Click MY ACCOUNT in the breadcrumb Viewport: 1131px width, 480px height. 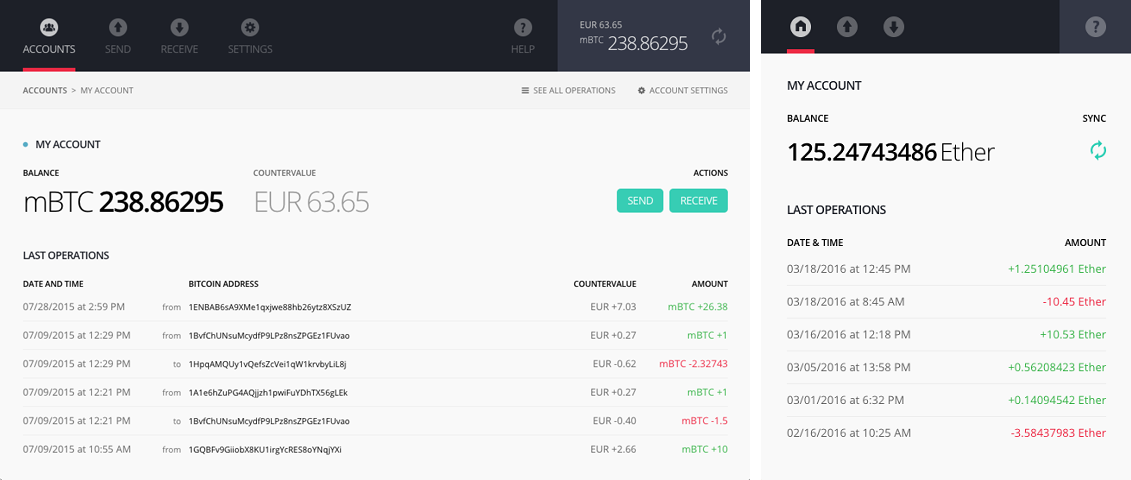tap(107, 91)
